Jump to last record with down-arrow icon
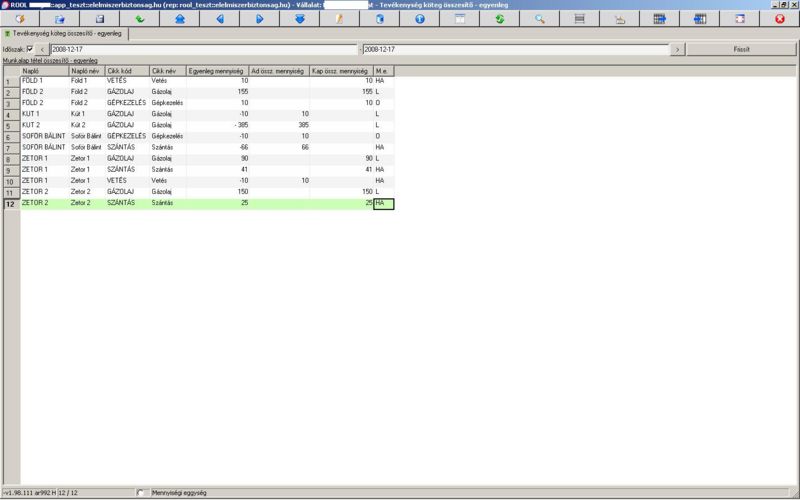This screenshot has height=500, width=800. coord(299,19)
